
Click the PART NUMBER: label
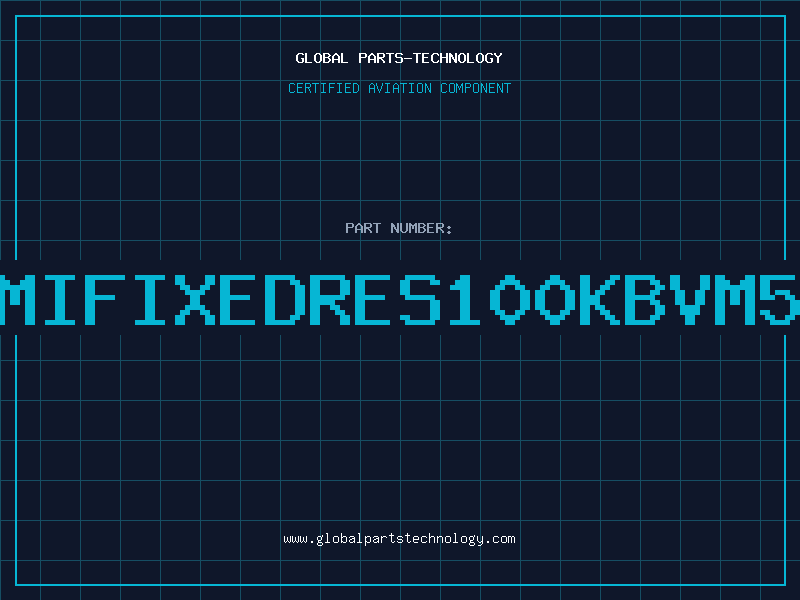pyautogui.click(x=399, y=228)
